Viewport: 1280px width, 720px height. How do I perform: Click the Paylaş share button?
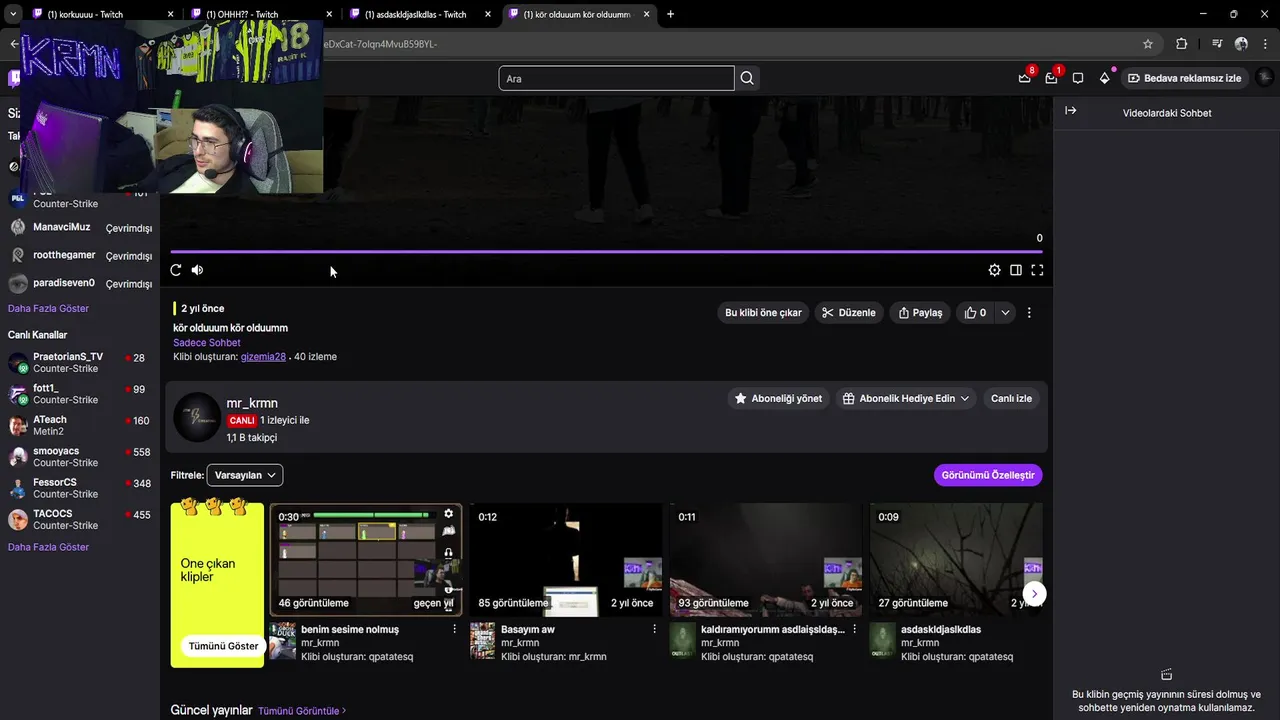coord(920,313)
